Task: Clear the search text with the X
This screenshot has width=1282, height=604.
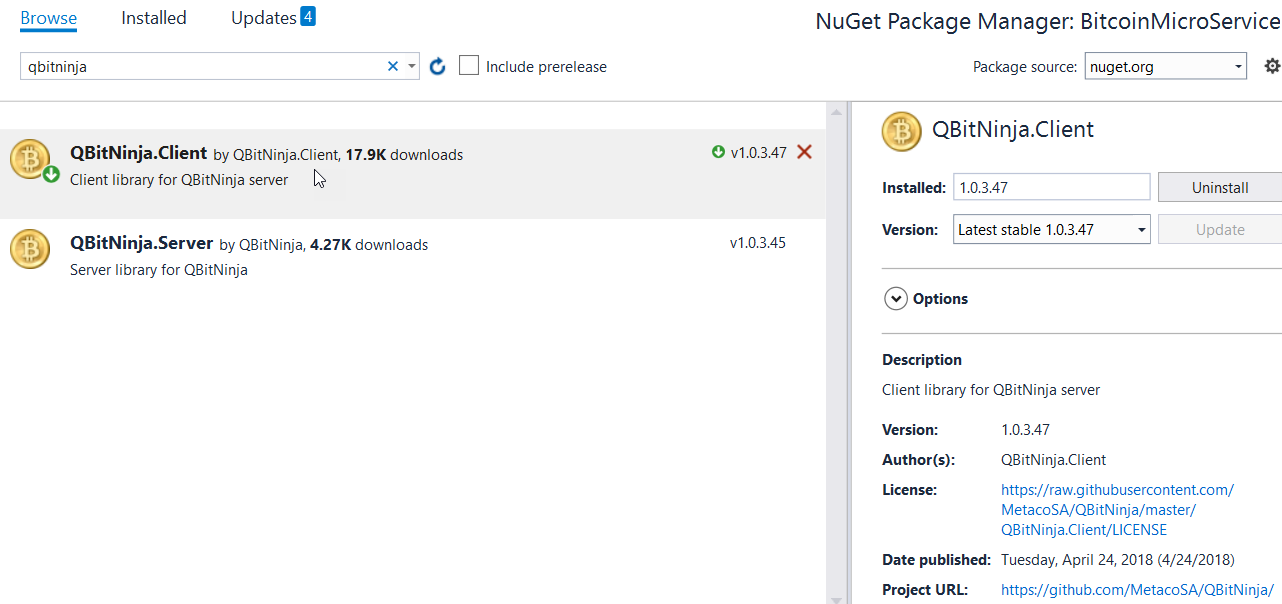Action: 392,67
